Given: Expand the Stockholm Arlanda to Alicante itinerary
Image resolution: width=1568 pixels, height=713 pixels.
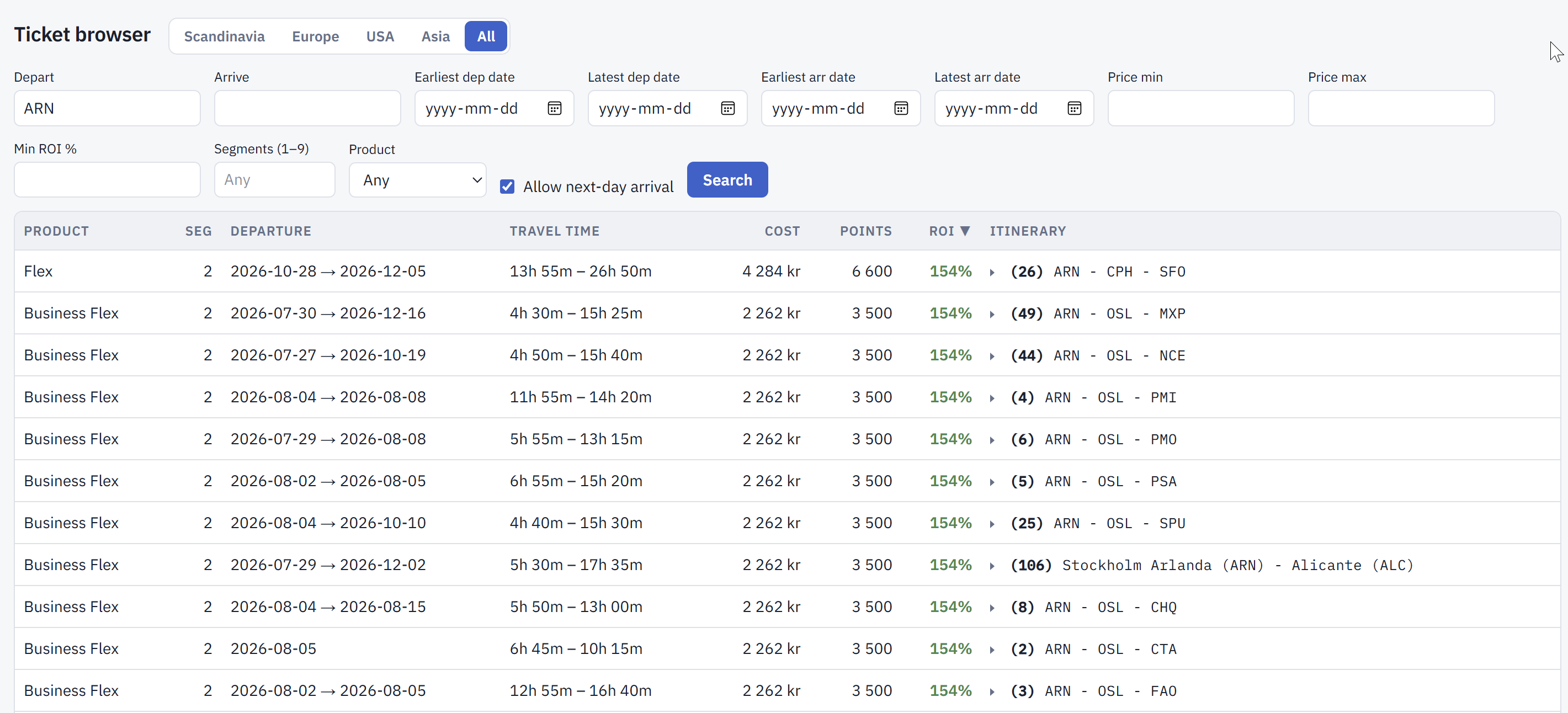Looking at the screenshot, I should 992,566.
